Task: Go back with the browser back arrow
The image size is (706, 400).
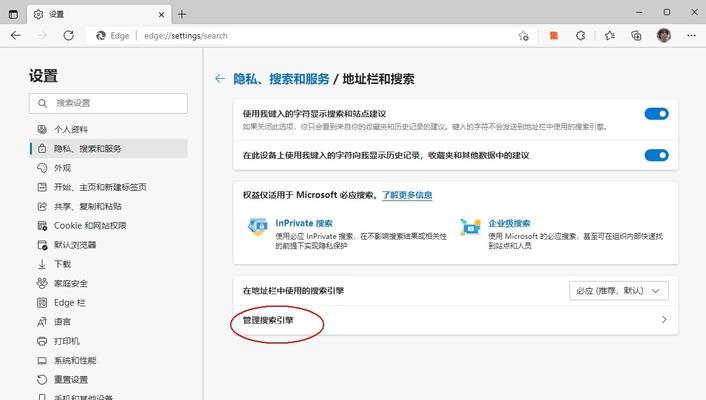Action: pos(15,36)
